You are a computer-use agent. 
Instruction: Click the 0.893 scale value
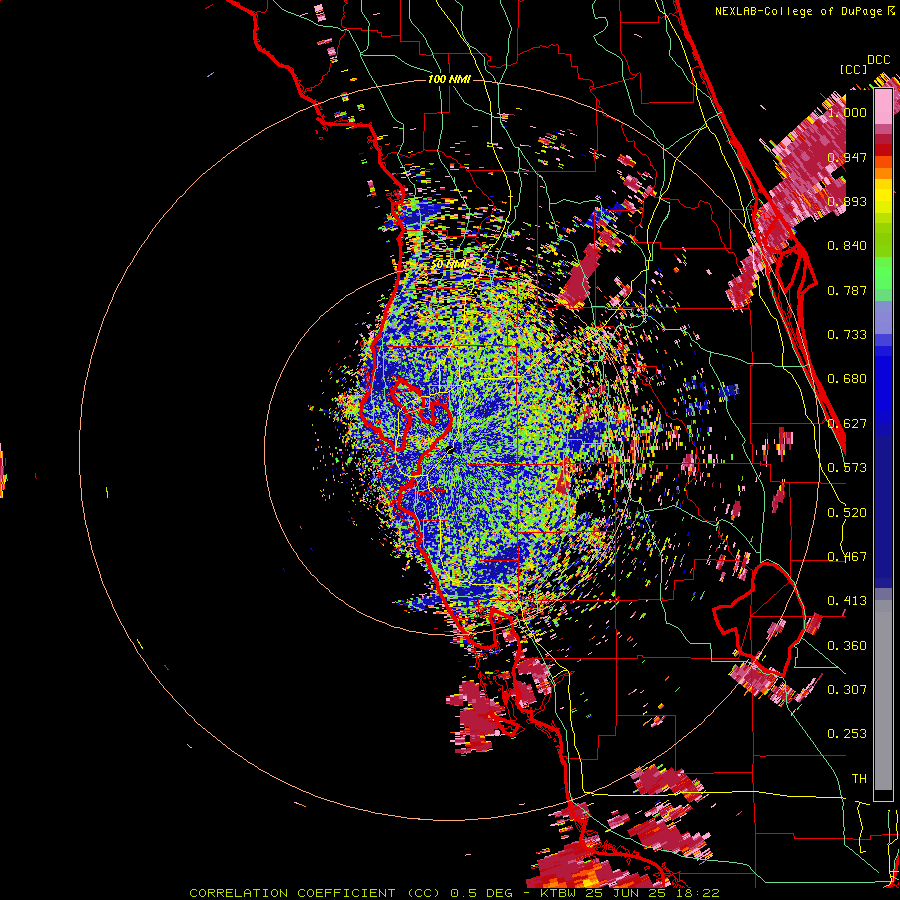point(847,201)
